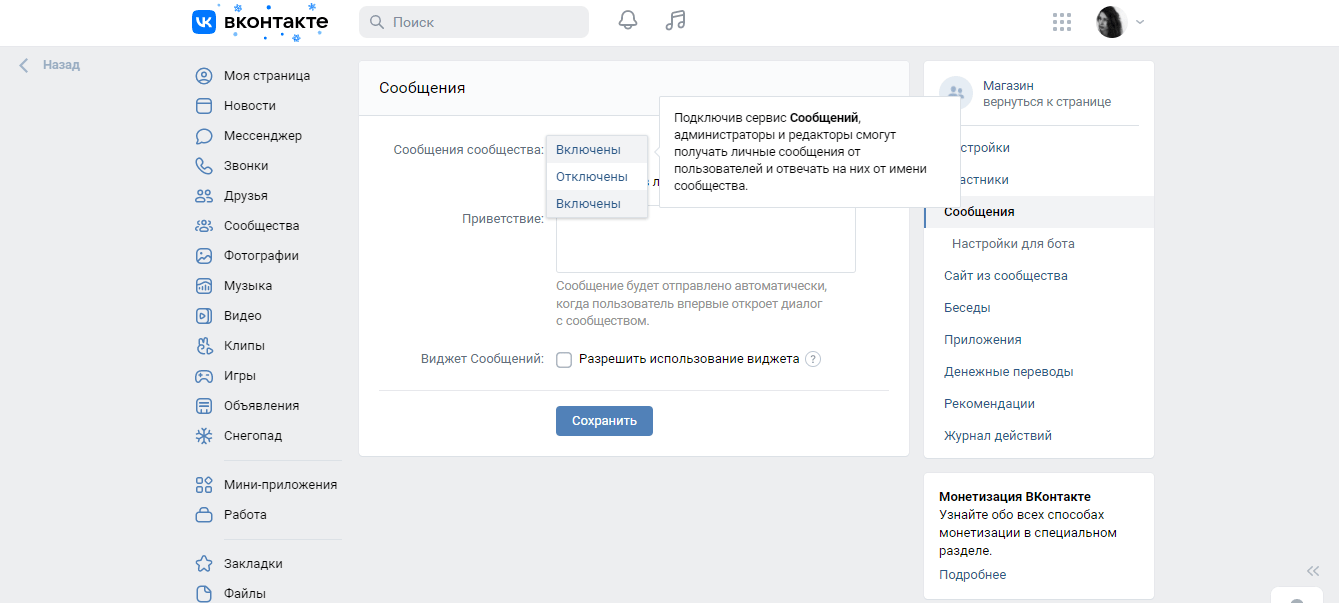The image size is (1339, 603).
Task: Open Участники settings section
Action: click(x=1039, y=180)
